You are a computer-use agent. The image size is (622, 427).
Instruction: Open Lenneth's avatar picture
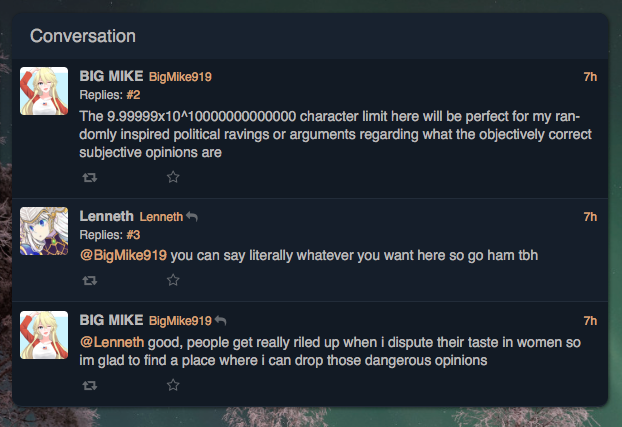44,231
